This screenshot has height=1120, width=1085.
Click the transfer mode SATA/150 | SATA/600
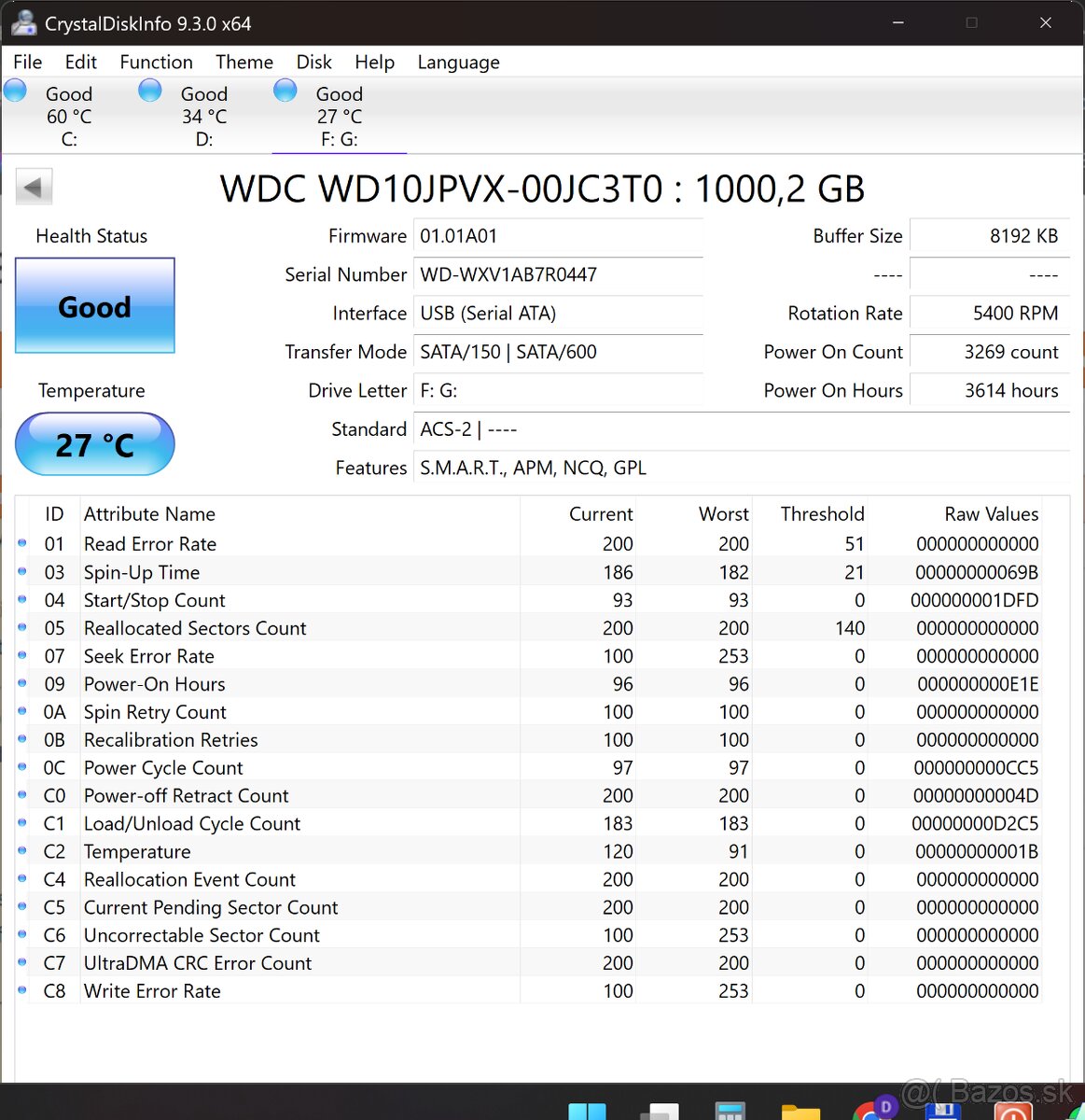click(x=558, y=352)
